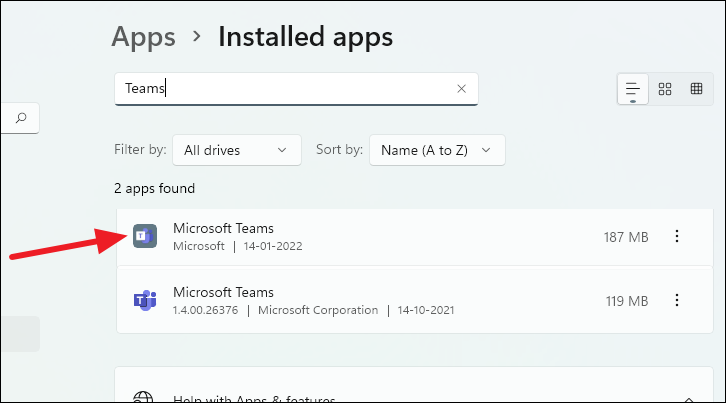This screenshot has height=403, width=726.
Task: Open more options for 119 MB Microsoft Teams
Action: [x=676, y=300]
